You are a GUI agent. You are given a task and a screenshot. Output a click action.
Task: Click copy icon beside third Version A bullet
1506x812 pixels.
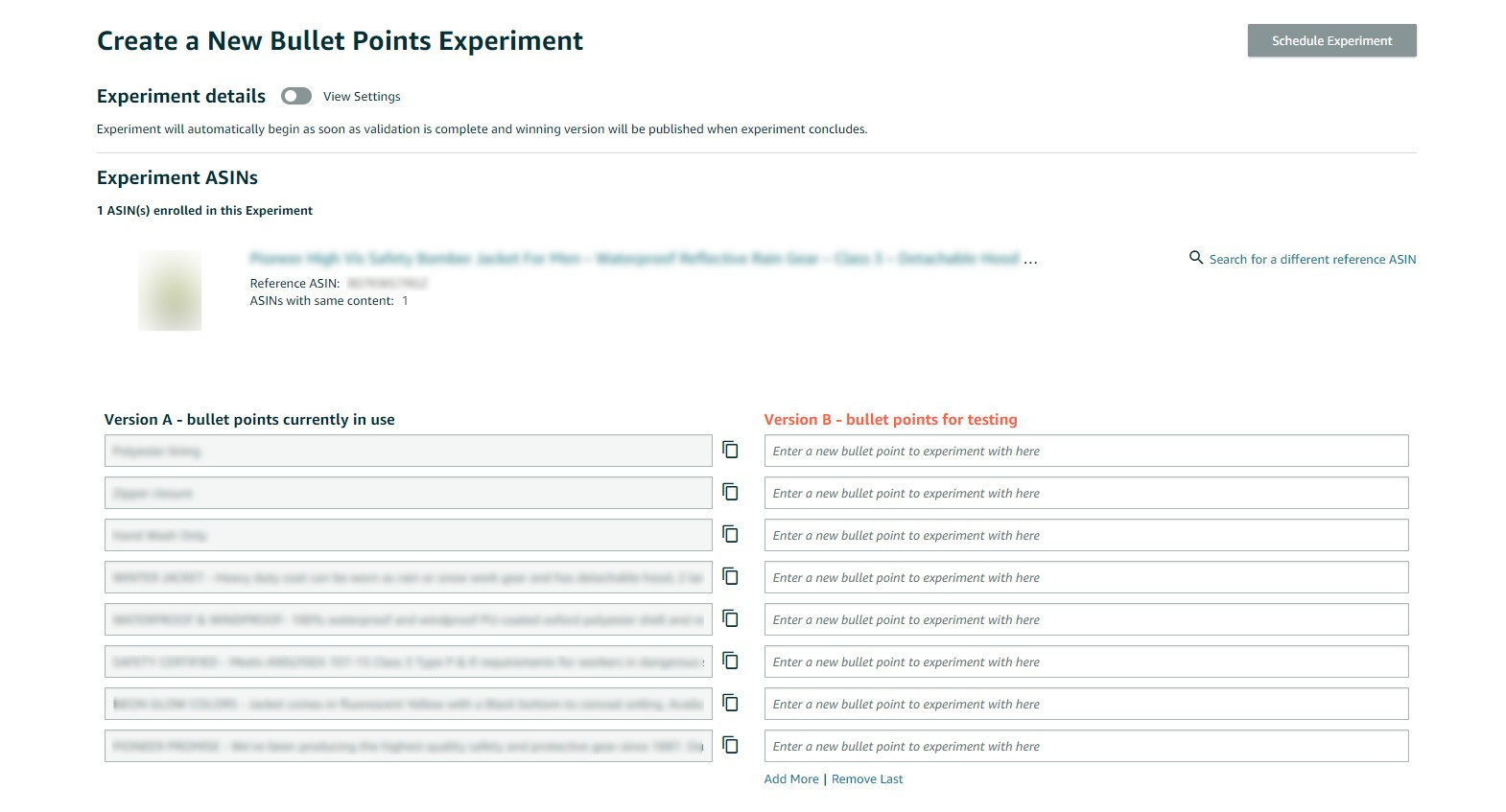pyautogui.click(x=730, y=534)
